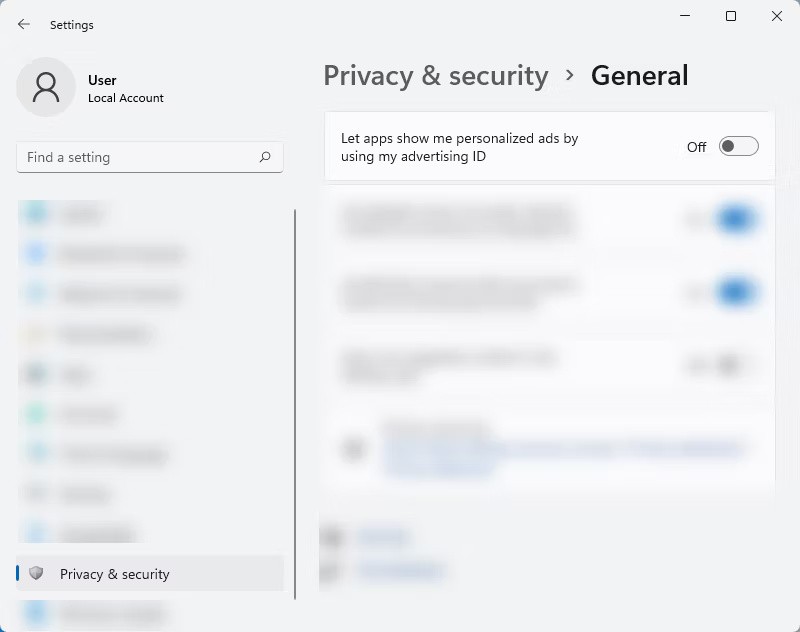Click the Off label beside the ads toggle
This screenshot has height=632, width=800.
coord(696,147)
